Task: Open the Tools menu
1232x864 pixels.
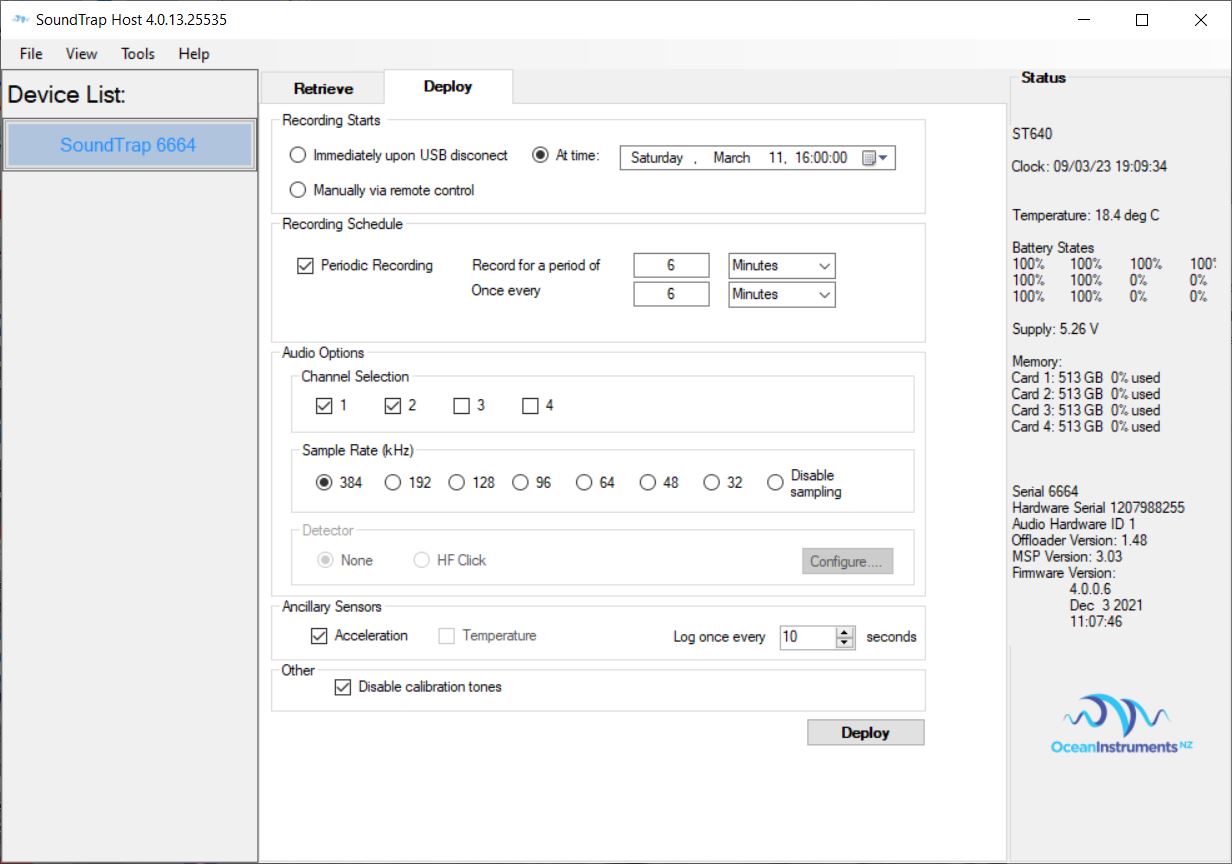Action: 138,54
